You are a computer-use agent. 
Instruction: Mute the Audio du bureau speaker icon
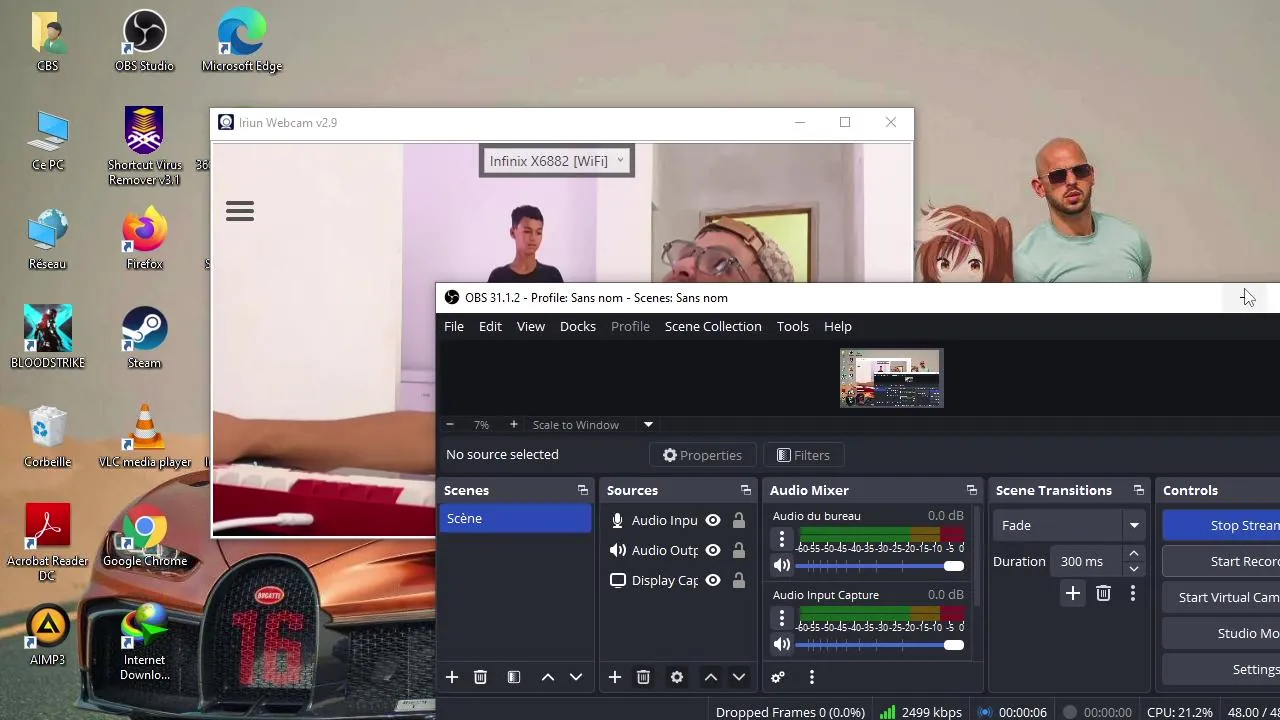coord(782,565)
